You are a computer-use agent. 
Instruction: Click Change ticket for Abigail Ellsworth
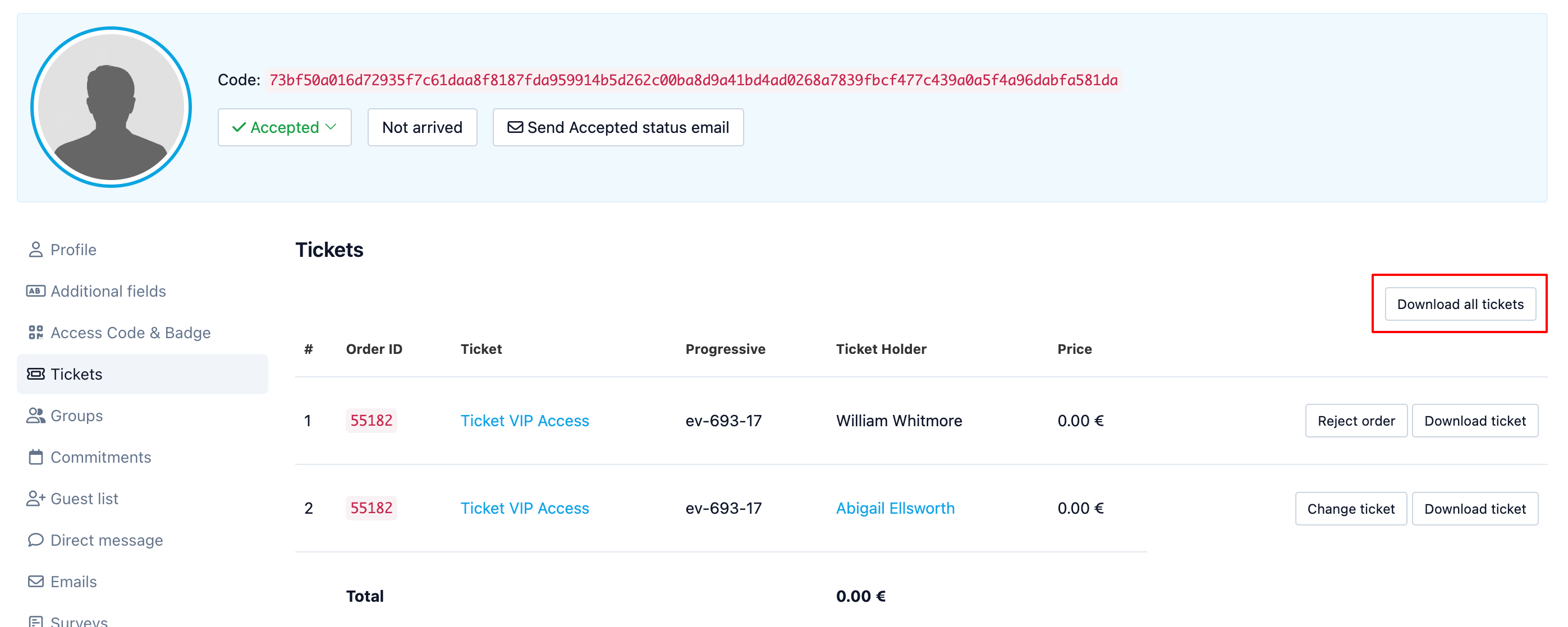[x=1350, y=509]
